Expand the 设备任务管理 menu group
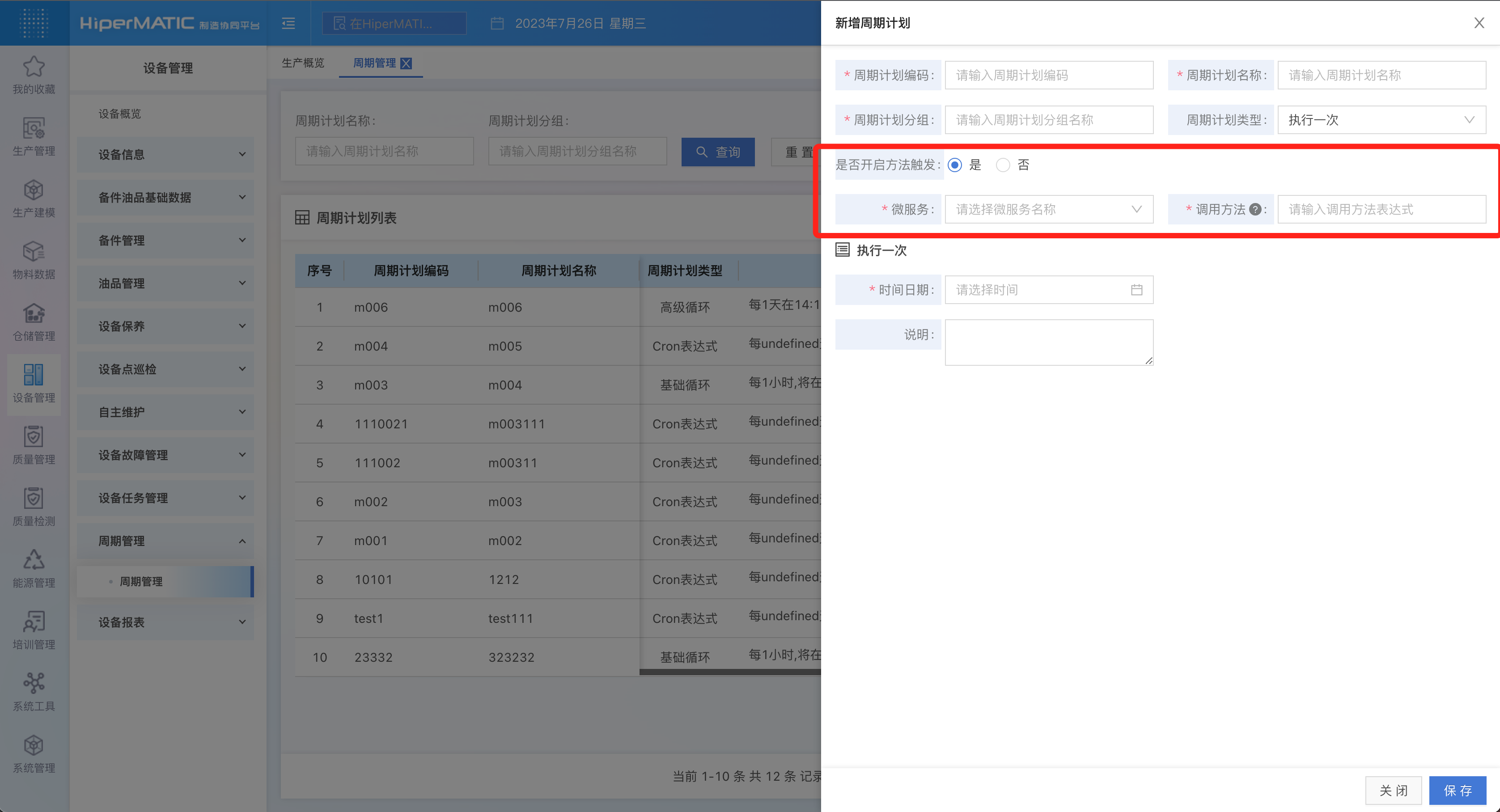Image resolution: width=1500 pixels, height=812 pixels. [165, 498]
